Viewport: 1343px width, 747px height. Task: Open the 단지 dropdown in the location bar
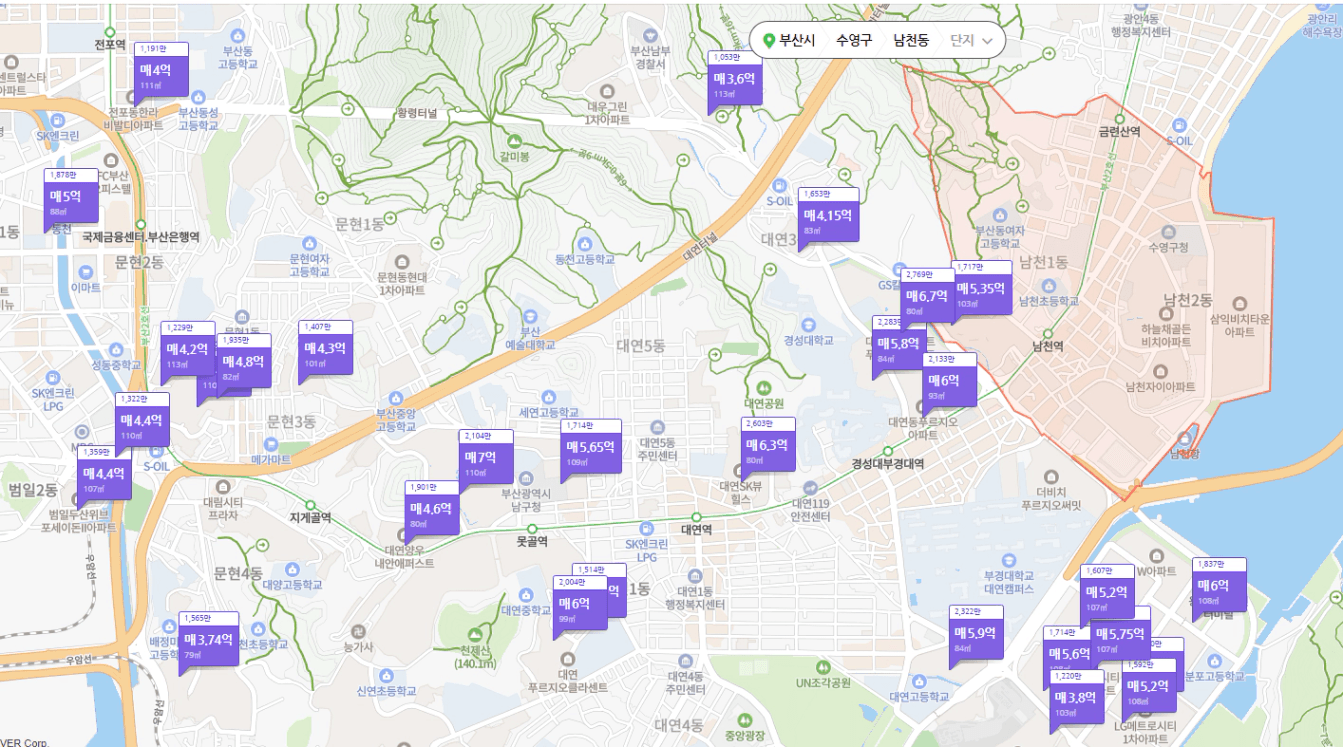972,40
